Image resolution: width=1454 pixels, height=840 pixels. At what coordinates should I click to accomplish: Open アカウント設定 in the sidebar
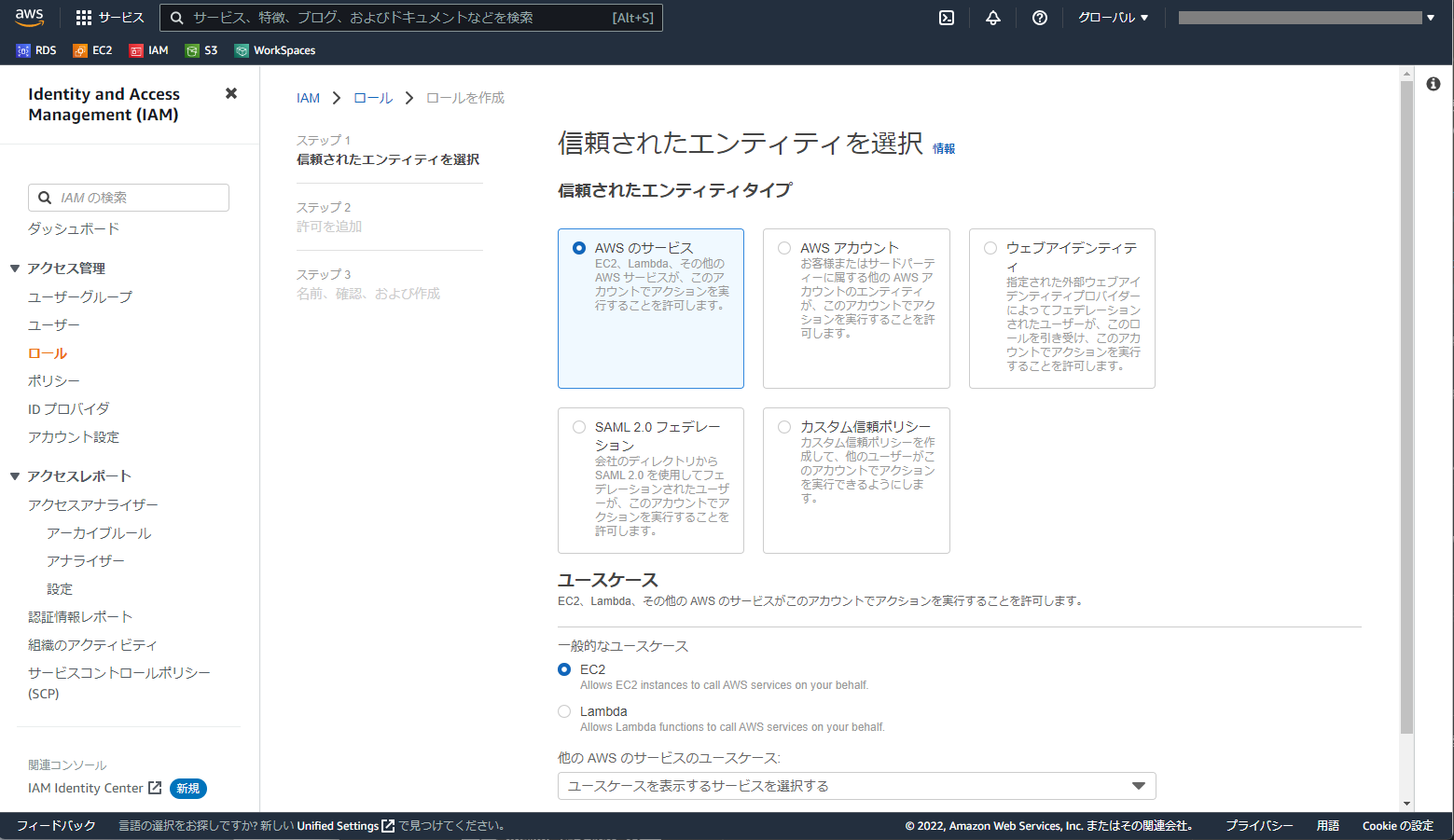click(74, 437)
